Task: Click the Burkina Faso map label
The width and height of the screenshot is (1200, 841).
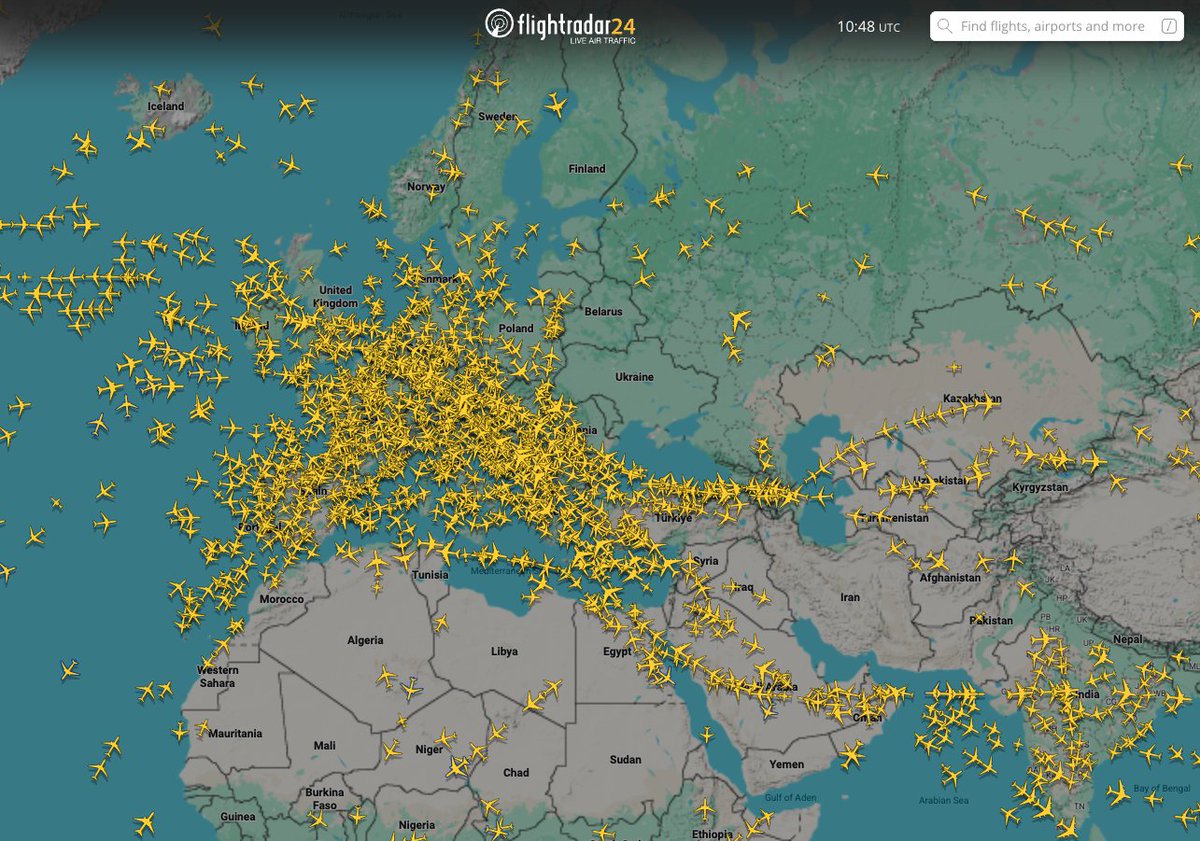Action: (325, 798)
